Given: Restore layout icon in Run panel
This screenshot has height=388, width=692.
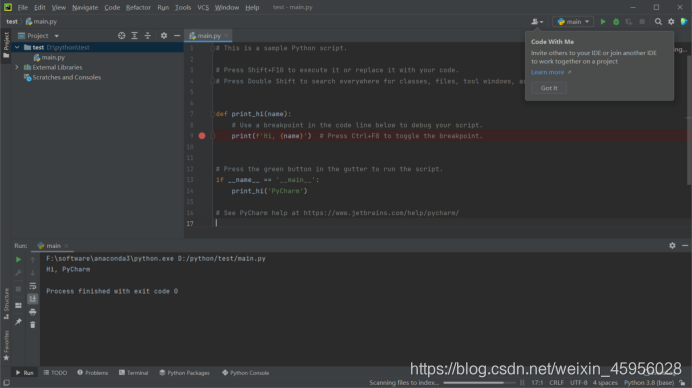Looking at the screenshot, I should [18, 305].
